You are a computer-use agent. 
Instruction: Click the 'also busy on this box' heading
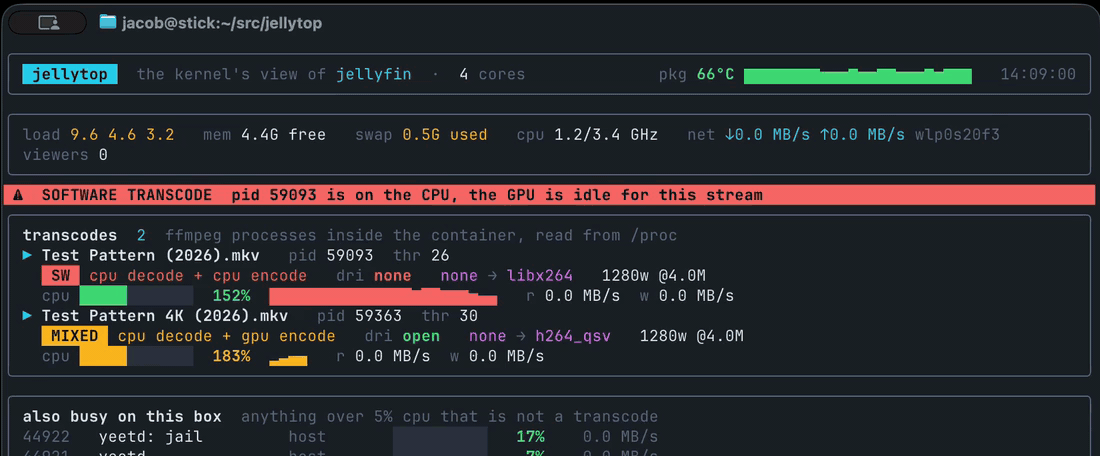coord(122,417)
